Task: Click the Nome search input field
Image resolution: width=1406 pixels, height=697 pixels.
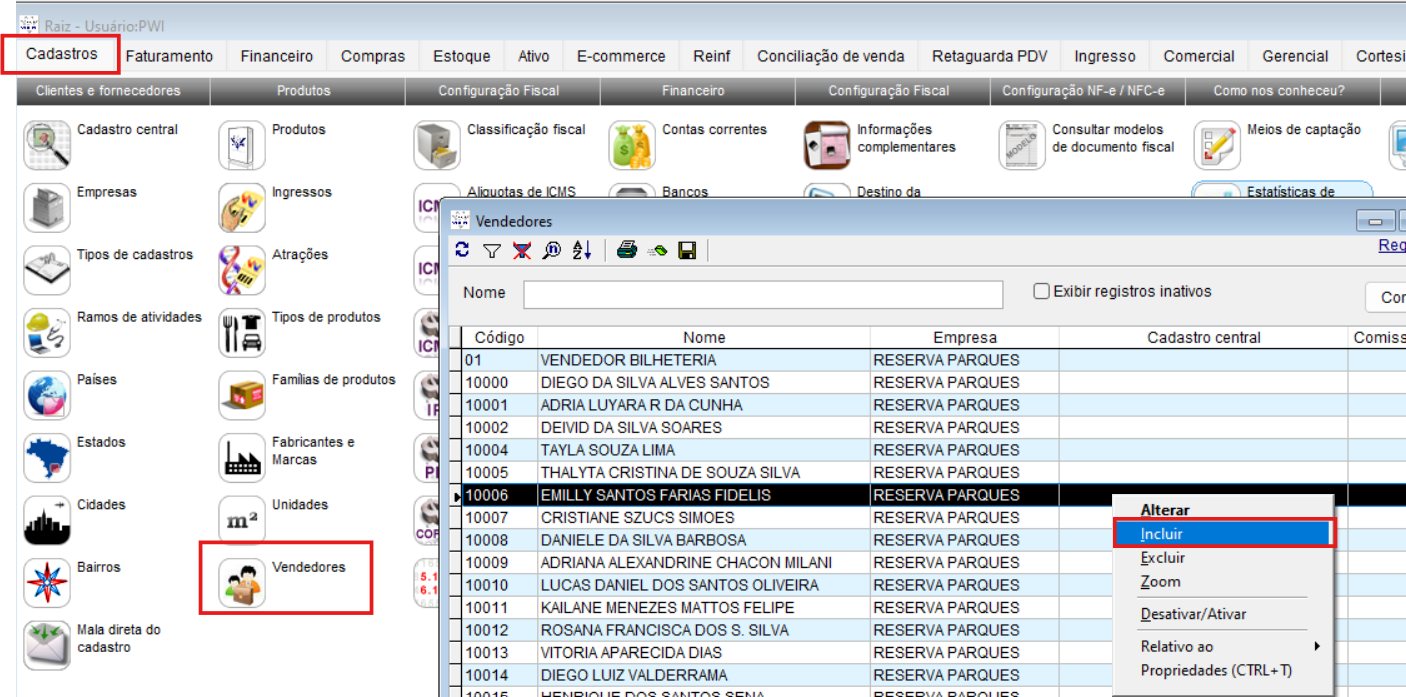Action: point(762,294)
